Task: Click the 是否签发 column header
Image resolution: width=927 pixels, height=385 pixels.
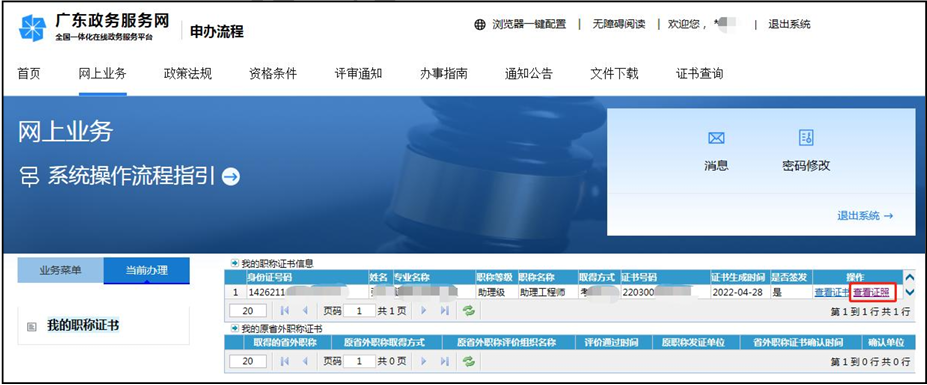Action: 790,277
